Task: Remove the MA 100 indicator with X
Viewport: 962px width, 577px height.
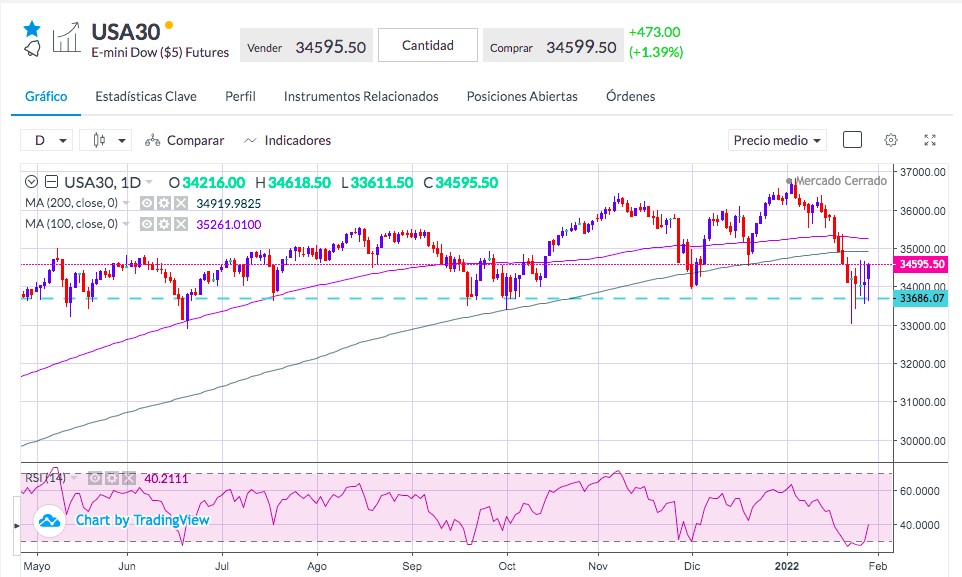Action: pyautogui.click(x=181, y=224)
